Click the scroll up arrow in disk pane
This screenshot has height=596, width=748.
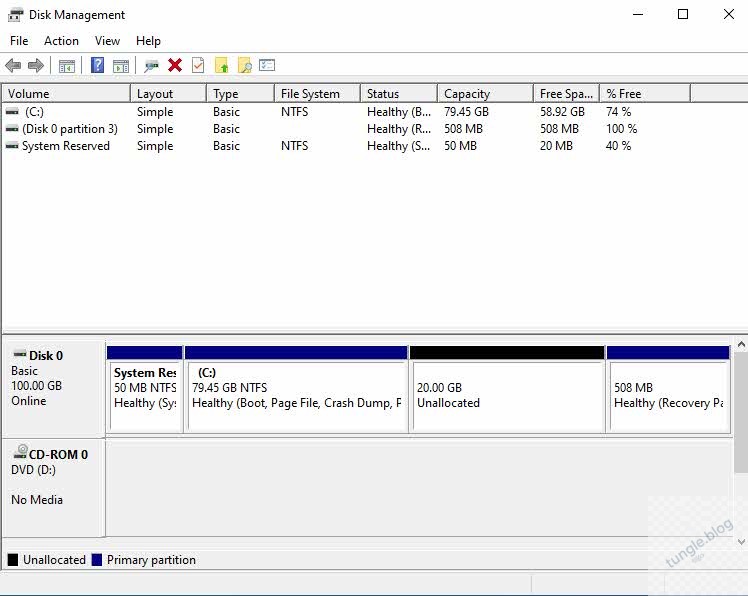coord(741,344)
